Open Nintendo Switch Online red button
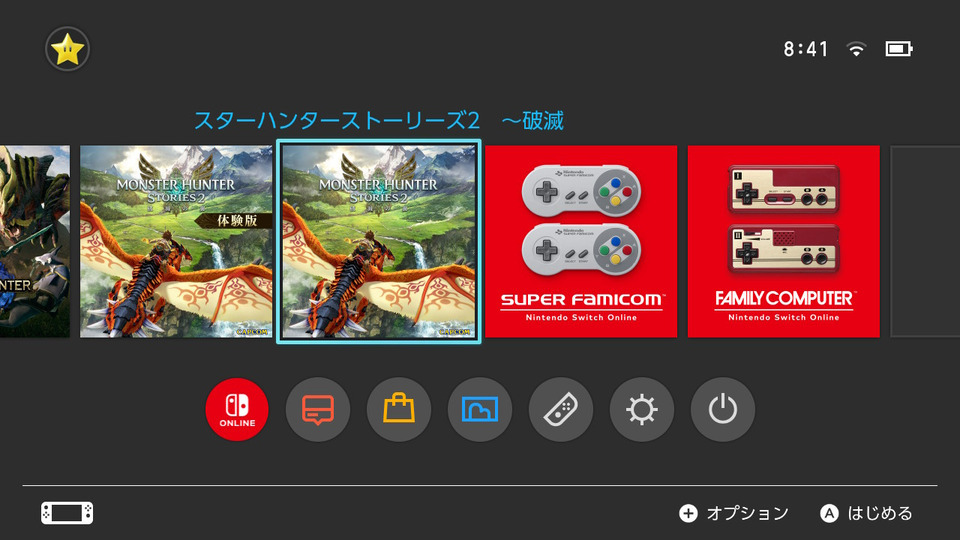The image size is (960, 540). click(x=237, y=410)
